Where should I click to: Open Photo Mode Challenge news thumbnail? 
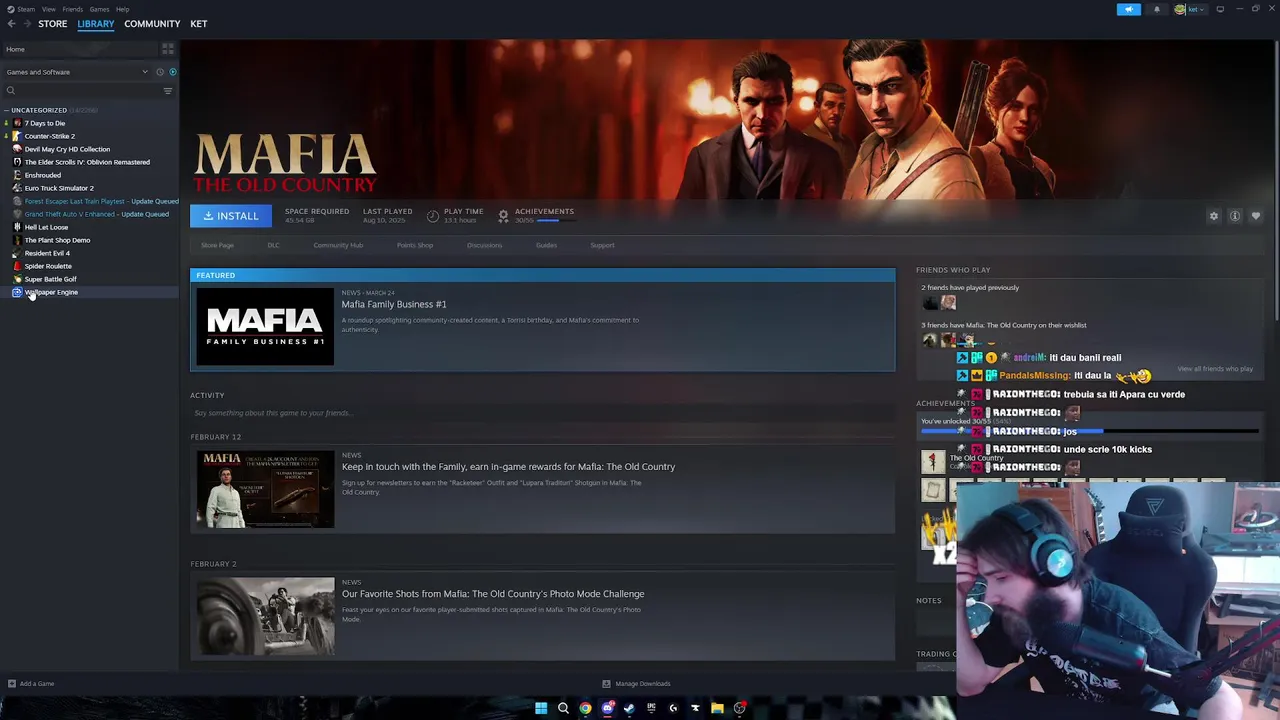[265, 616]
